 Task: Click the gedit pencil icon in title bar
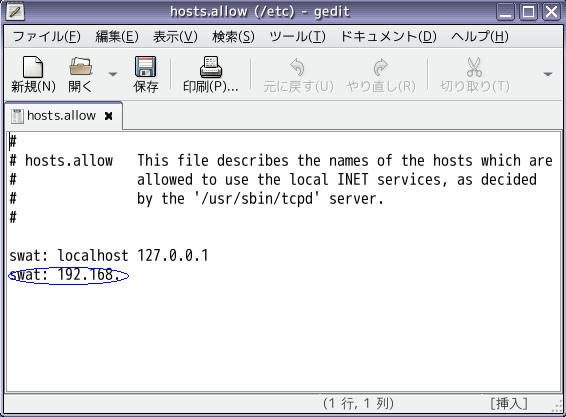[x=15, y=12]
